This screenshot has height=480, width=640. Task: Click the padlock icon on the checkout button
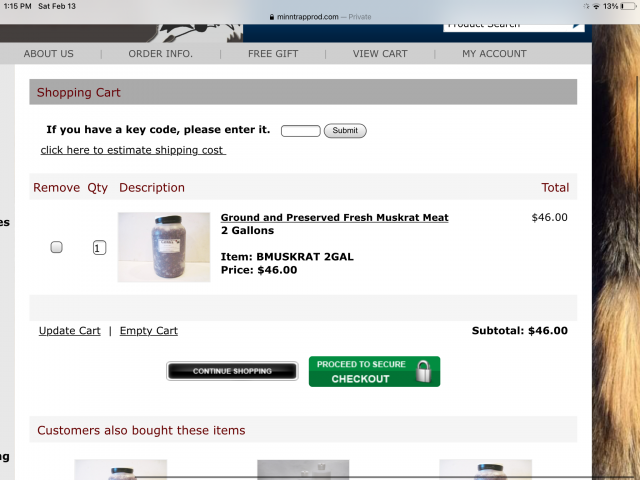(x=424, y=371)
